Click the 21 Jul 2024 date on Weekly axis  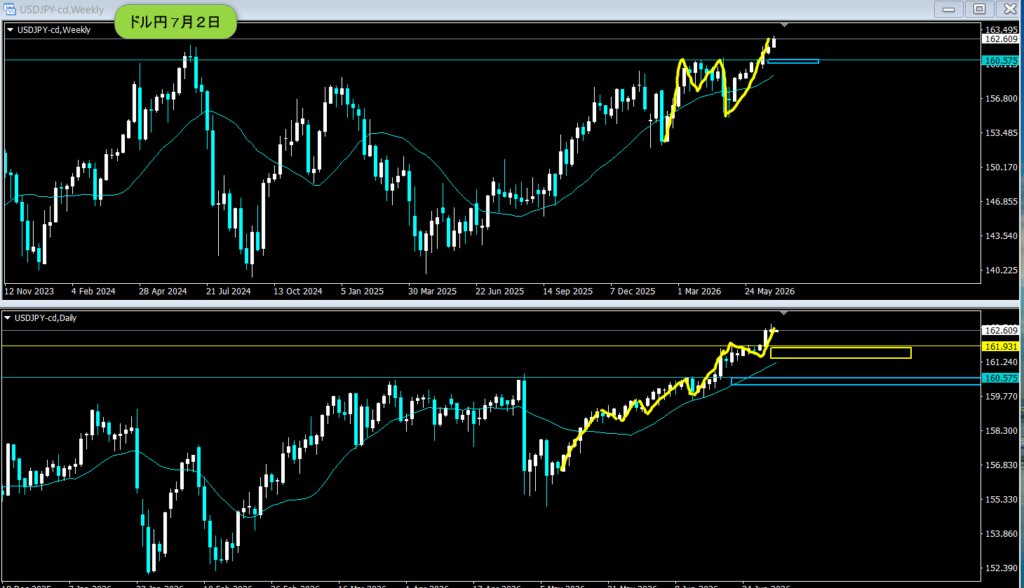click(229, 291)
